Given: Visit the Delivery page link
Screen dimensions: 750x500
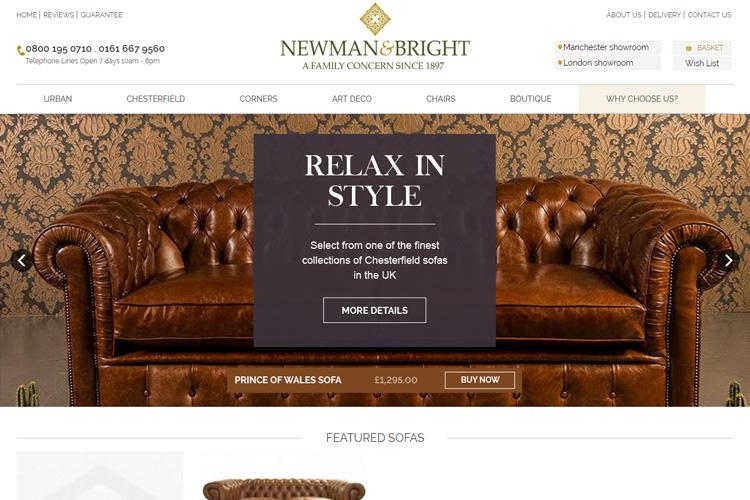Looking at the screenshot, I should coord(664,15).
